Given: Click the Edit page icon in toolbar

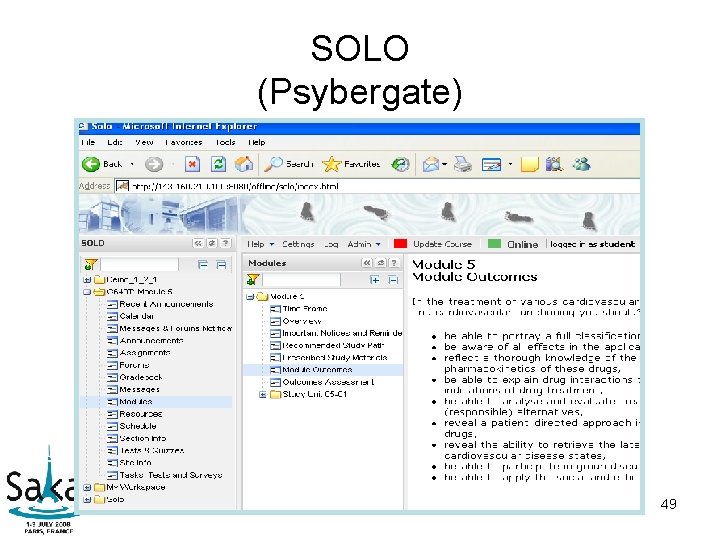Looking at the screenshot, I should (491, 164).
